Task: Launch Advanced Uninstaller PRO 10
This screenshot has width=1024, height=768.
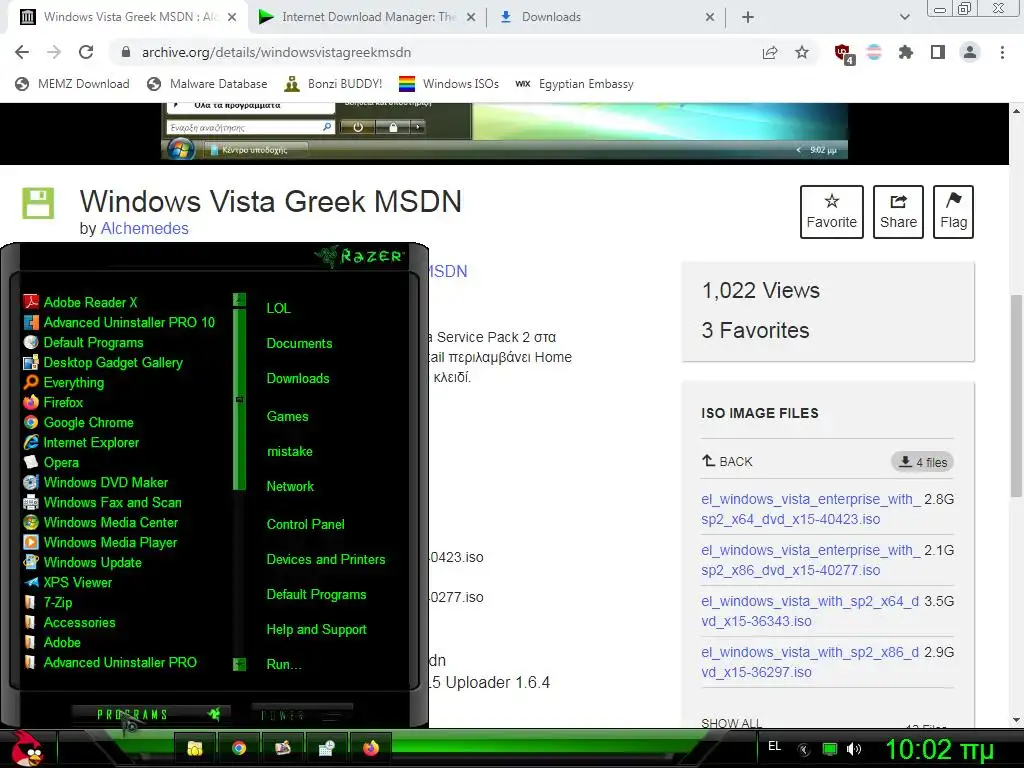Action: tap(119, 323)
